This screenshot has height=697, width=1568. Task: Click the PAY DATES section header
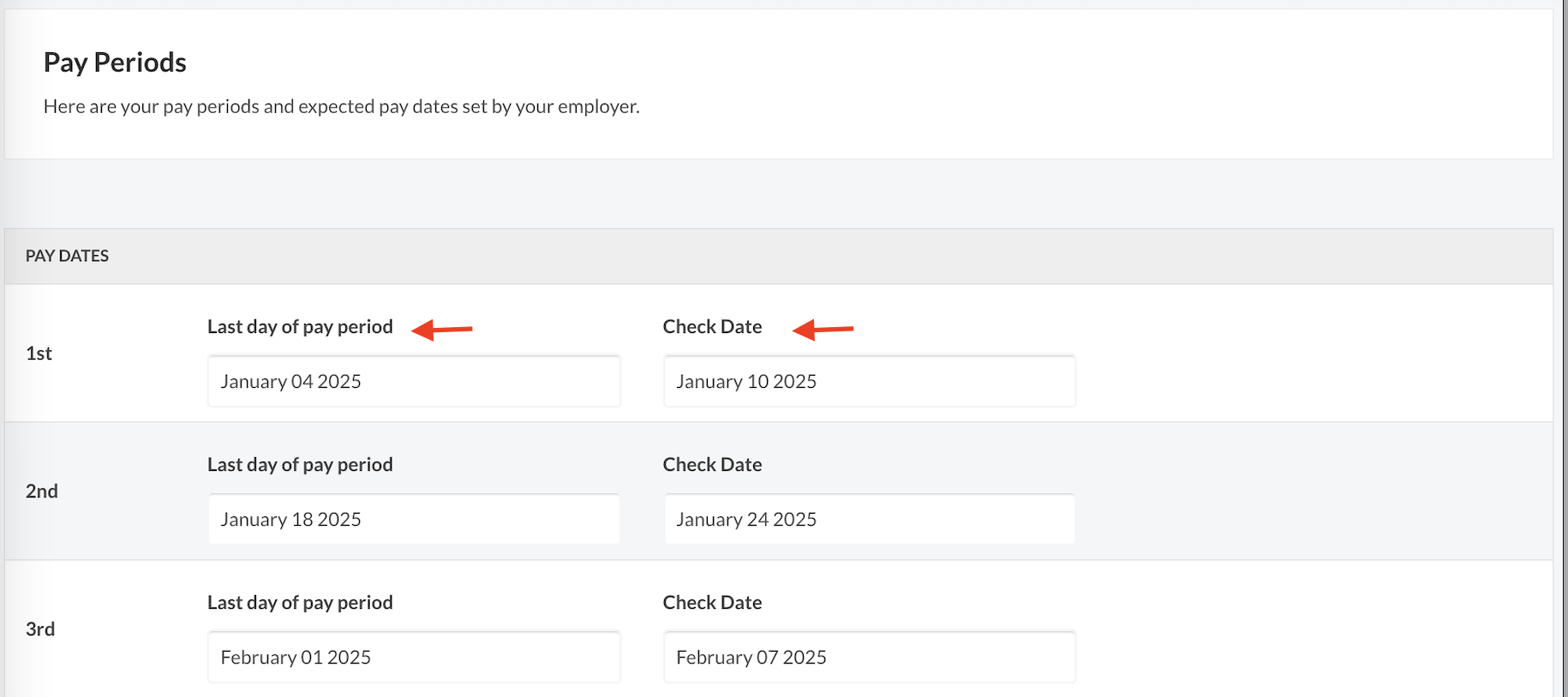tap(67, 256)
